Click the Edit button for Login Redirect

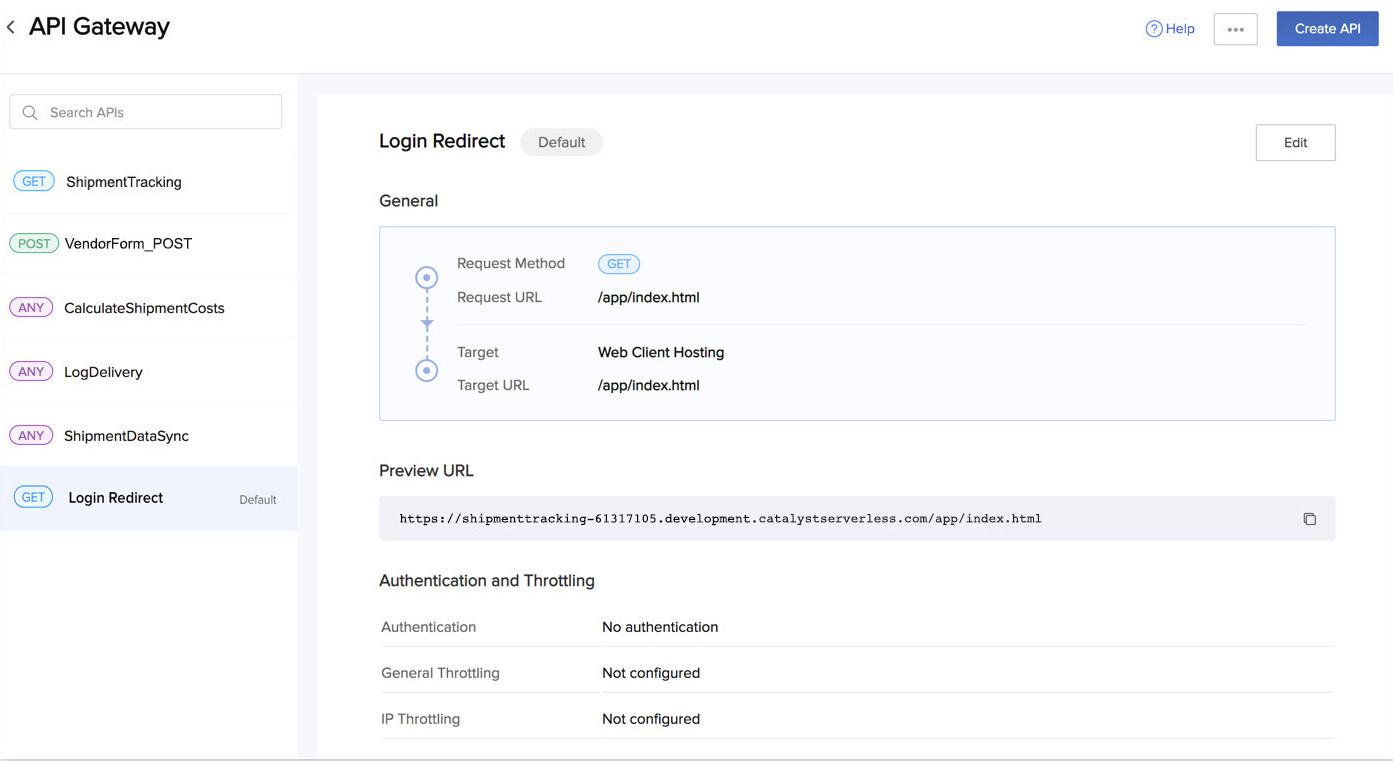[1295, 142]
